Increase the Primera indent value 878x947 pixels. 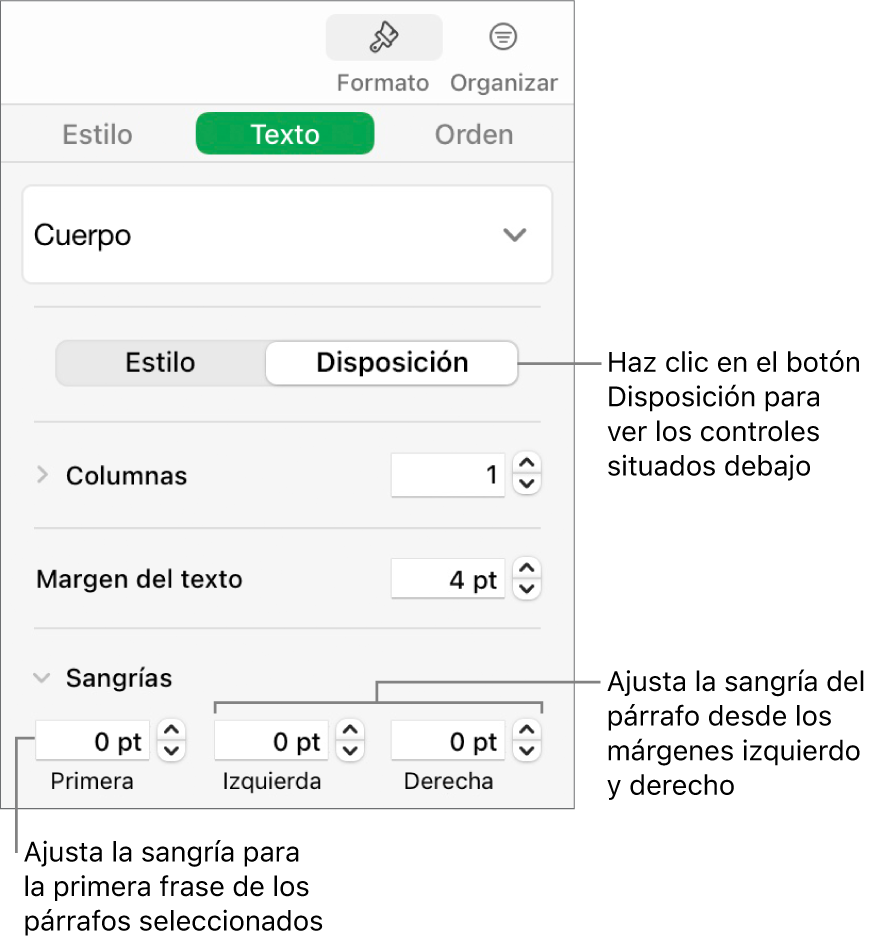(x=172, y=732)
